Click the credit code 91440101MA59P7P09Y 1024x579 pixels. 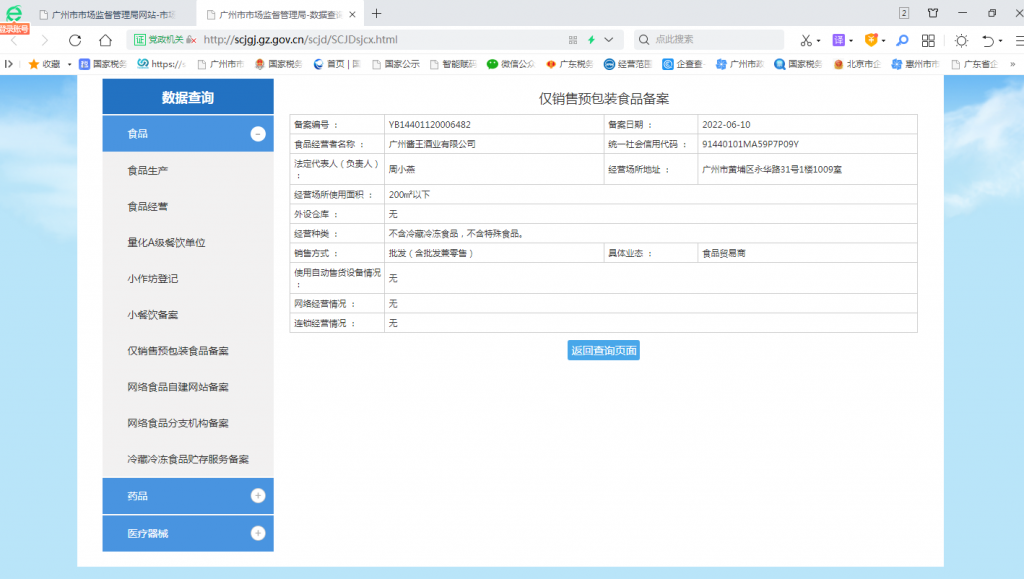tap(750, 144)
